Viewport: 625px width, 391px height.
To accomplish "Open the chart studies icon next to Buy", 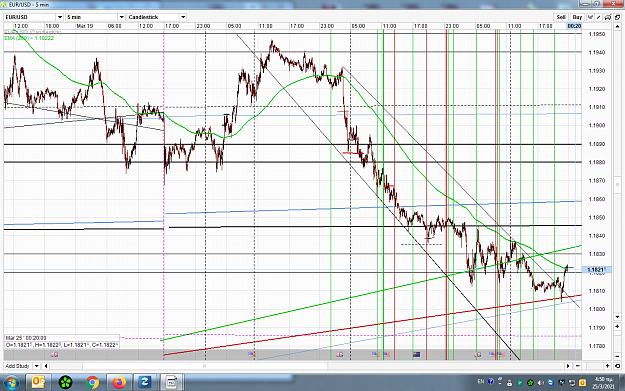I will [590, 17].
